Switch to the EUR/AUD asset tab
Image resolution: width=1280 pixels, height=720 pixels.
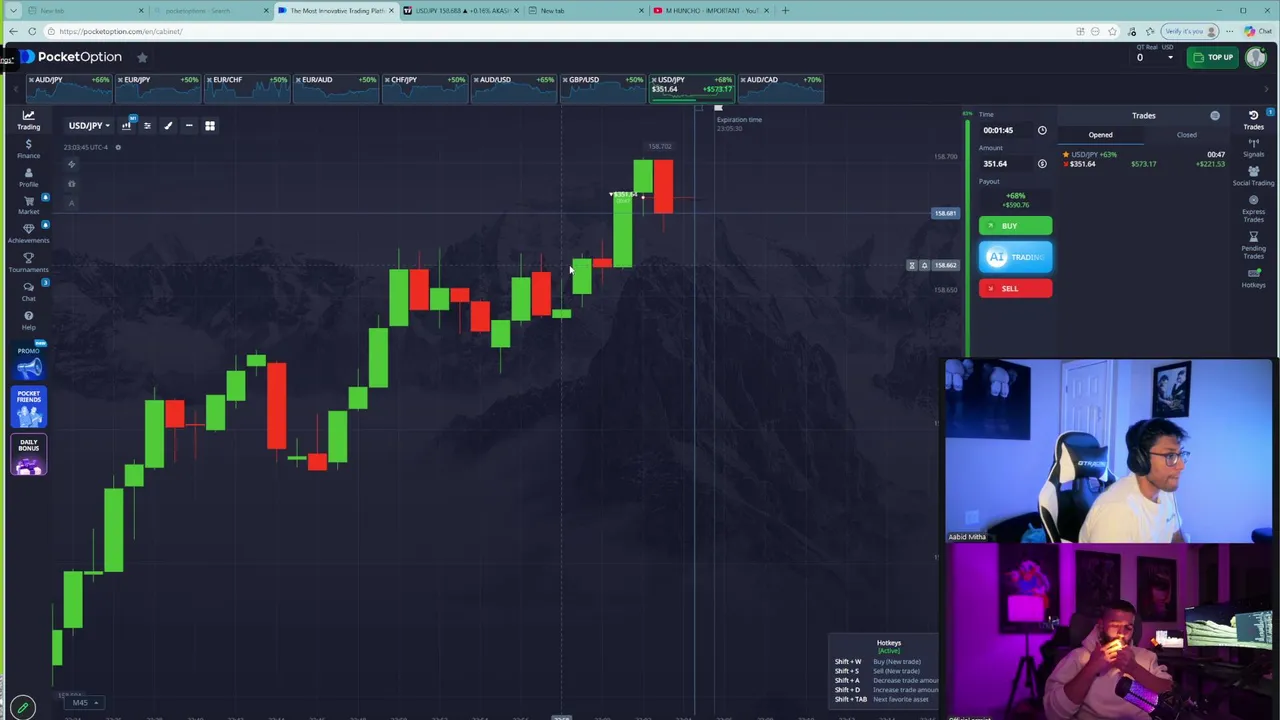pos(336,89)
